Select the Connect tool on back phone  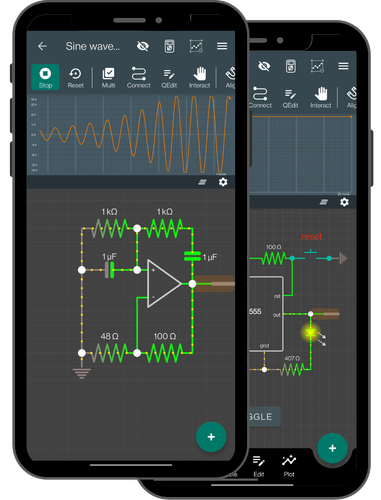click(x=260, y=98)
